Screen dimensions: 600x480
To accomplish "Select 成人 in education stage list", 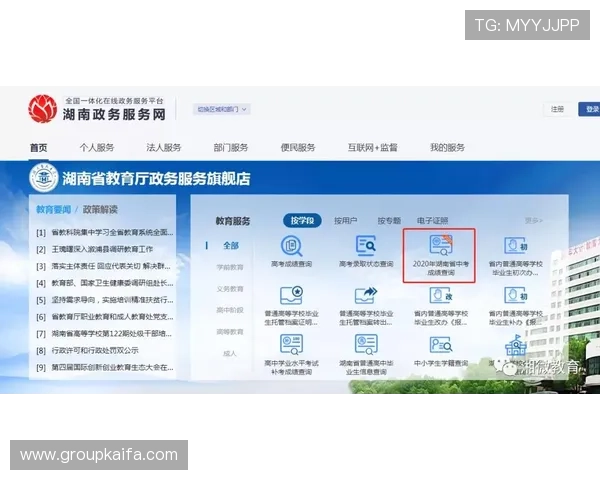I will [x=230, y=354].
